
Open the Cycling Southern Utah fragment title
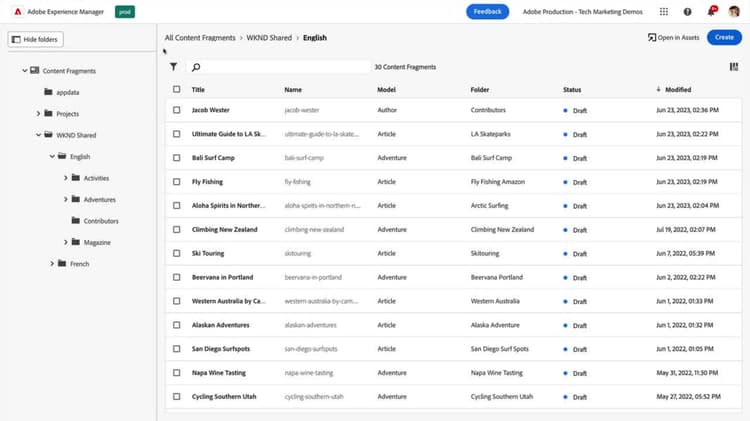coord(224,397)
